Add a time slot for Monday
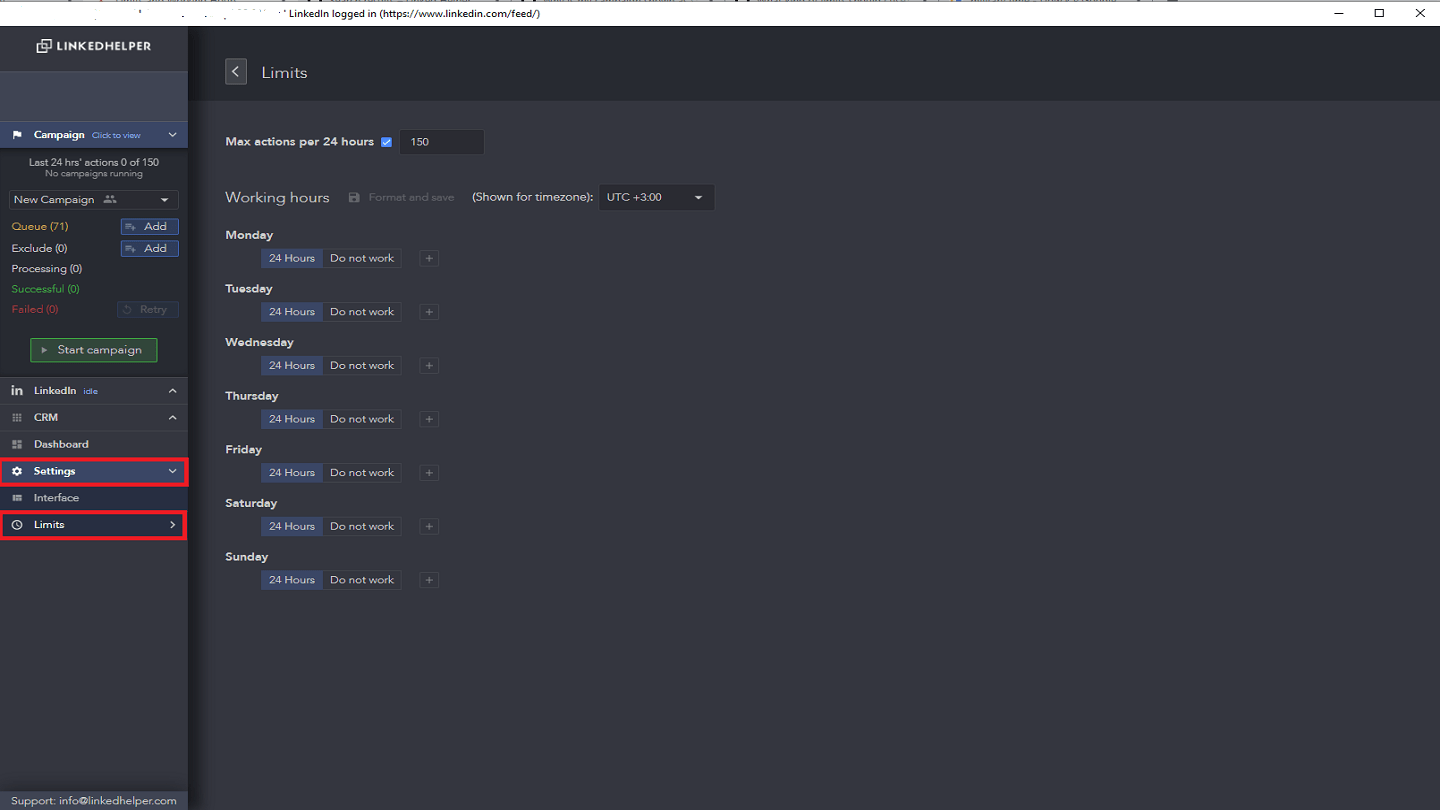The image size is (1440, 810). pos(429,258)
